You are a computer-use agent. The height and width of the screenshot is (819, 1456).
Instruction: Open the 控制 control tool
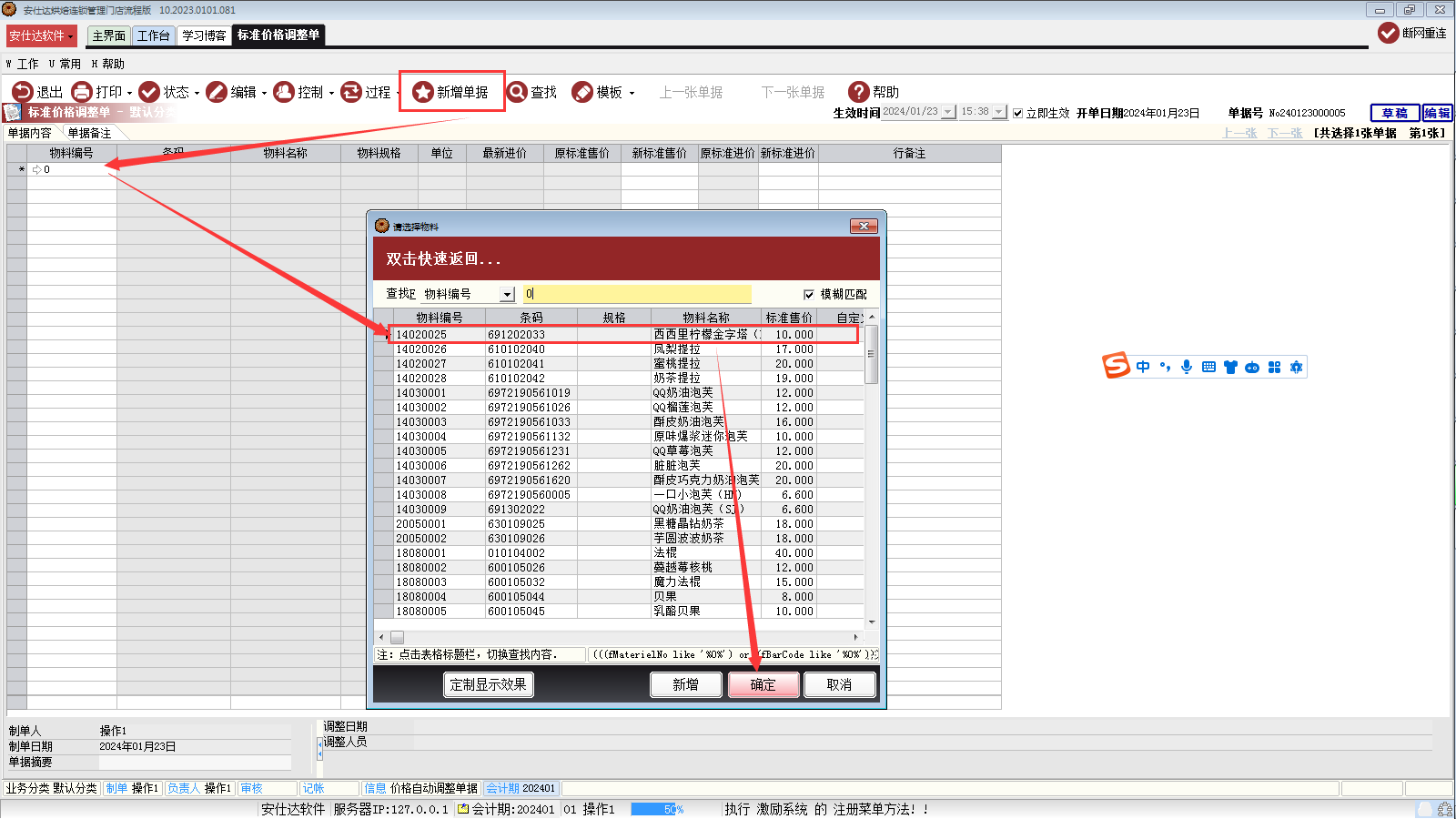pos(284,92)
